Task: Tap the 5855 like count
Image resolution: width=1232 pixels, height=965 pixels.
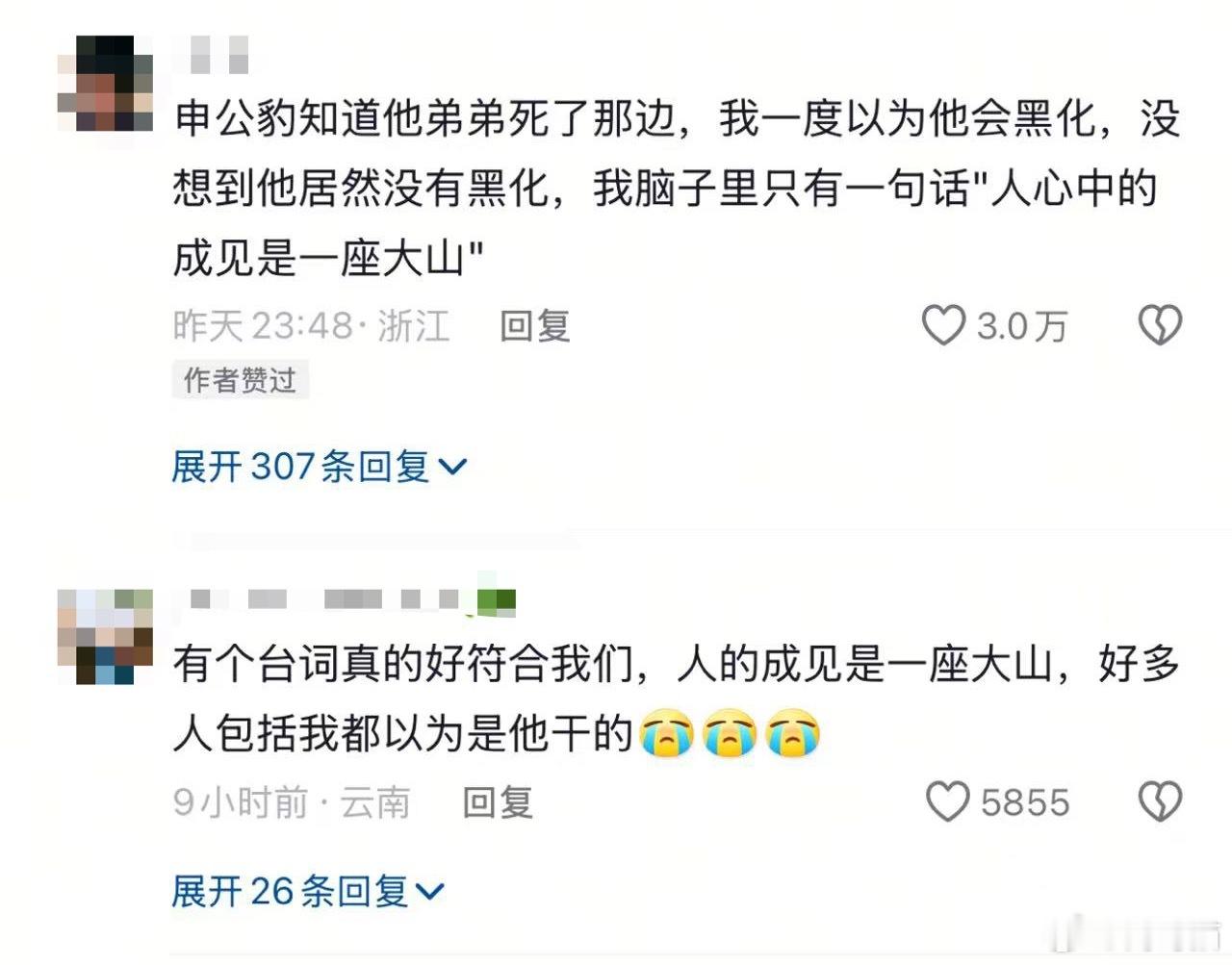Action: tap(1025, 802)
